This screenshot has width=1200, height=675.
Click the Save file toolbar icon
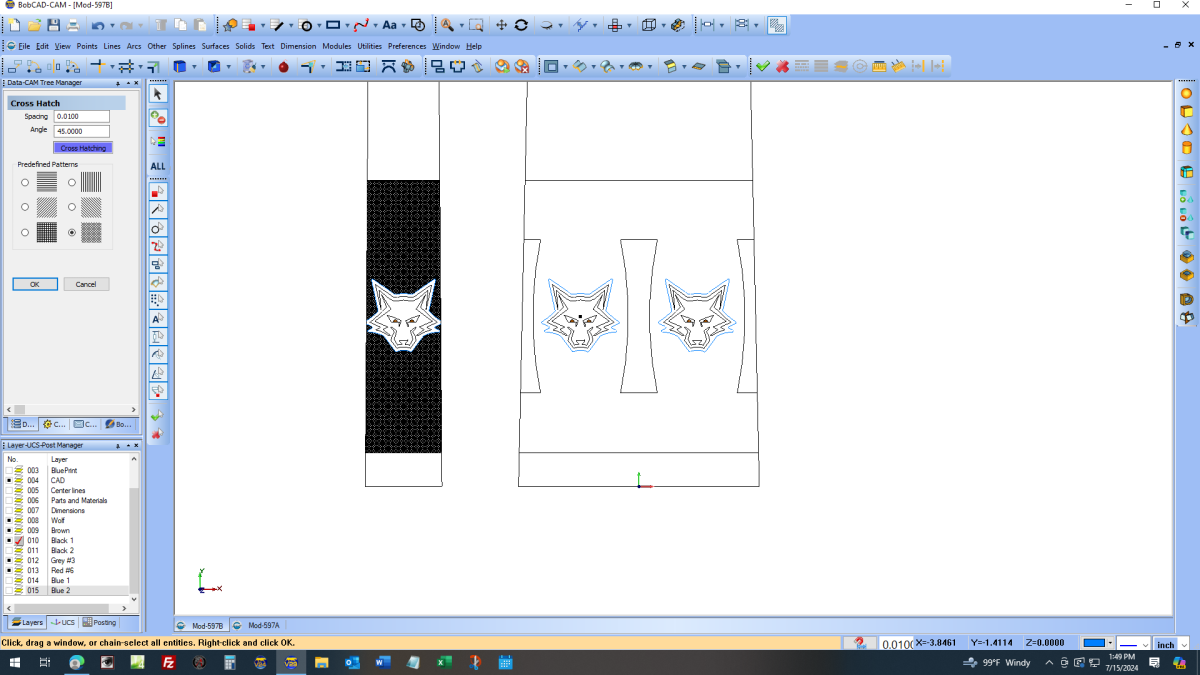click(53, 25)
